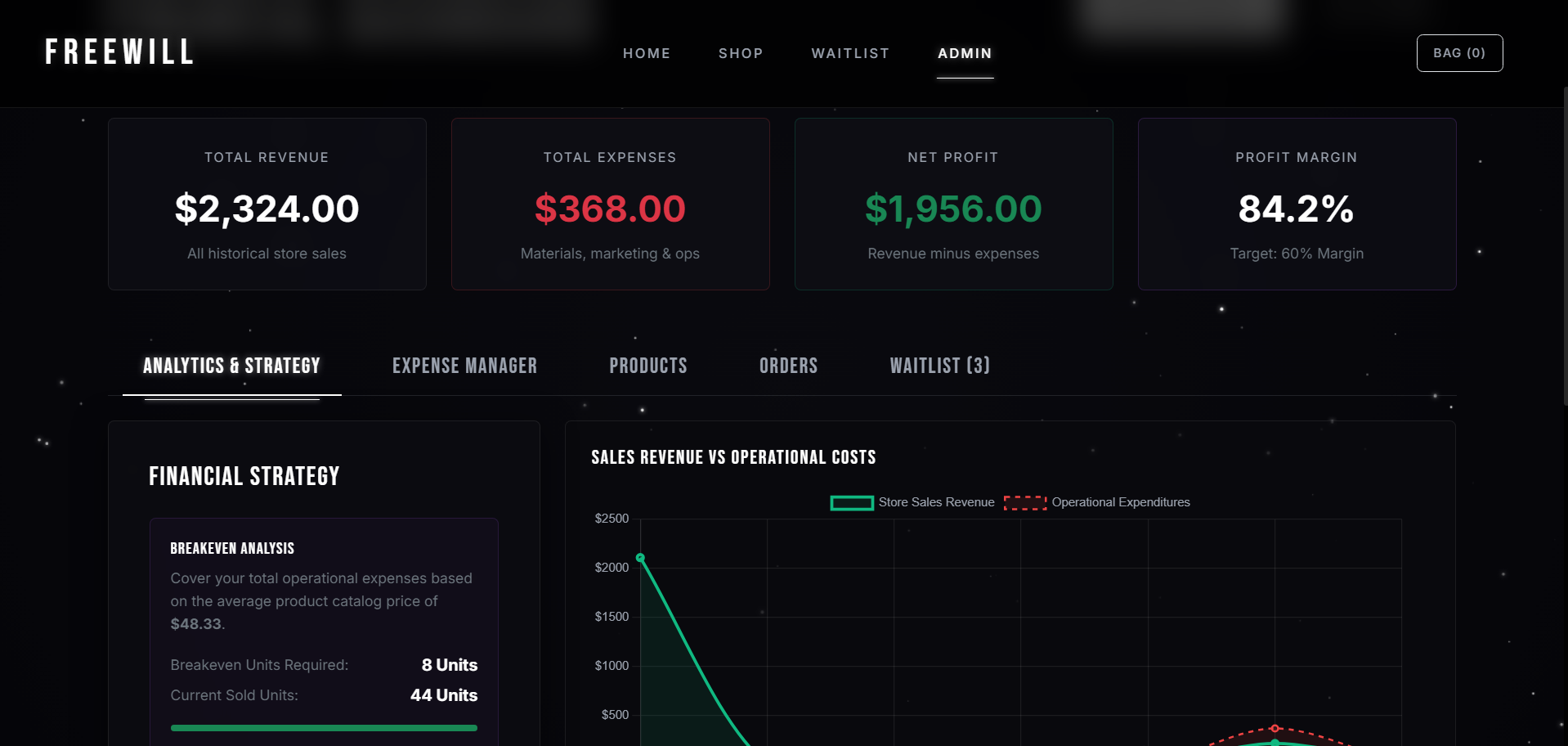The width and height of the screenshot is (1568, 746).
Task: Open the WAITLIST nav link in header
Action: [850, 53]
